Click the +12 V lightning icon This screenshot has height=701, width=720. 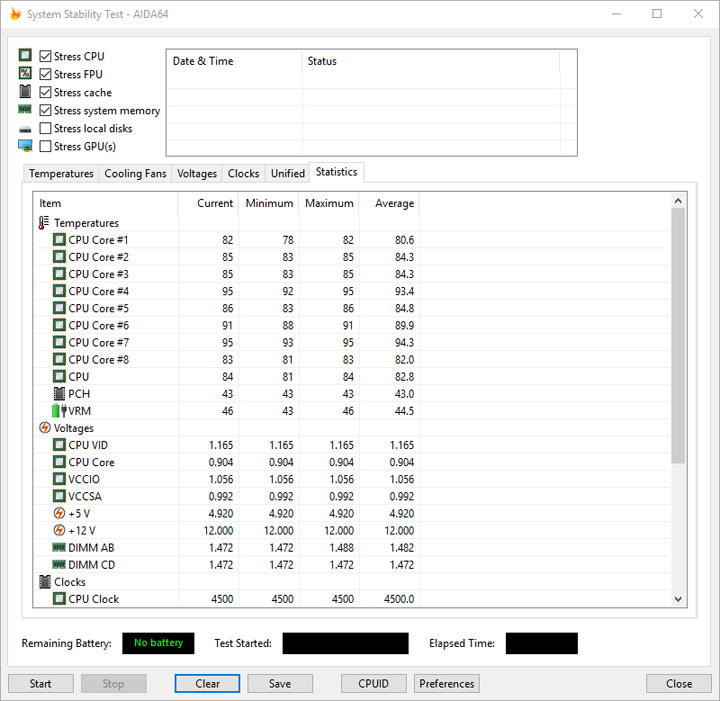click(x=59, y=530)
